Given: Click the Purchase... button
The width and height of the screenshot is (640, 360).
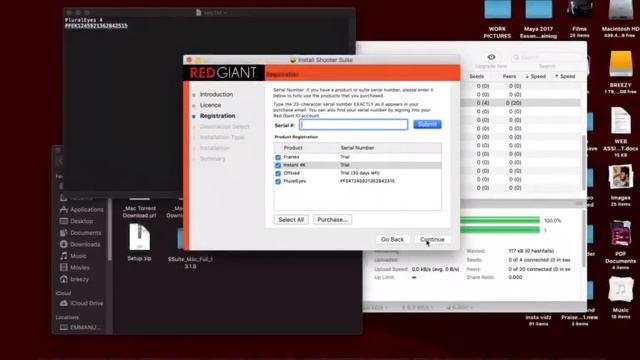Looking at the screenshot, I should tap(332, 220).
